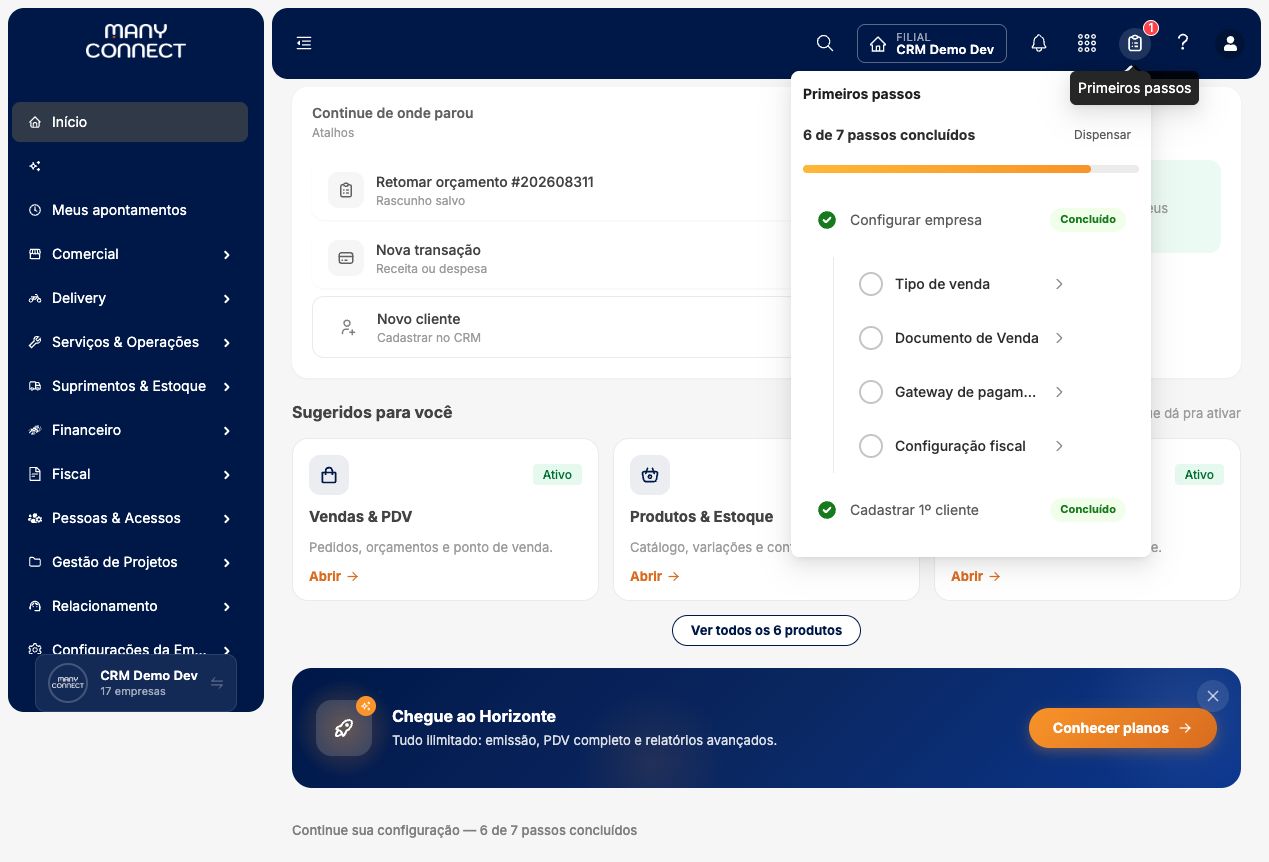Open the Configuração fiscal chevron arrow
1269x862 pixels.
point(1059,446)
